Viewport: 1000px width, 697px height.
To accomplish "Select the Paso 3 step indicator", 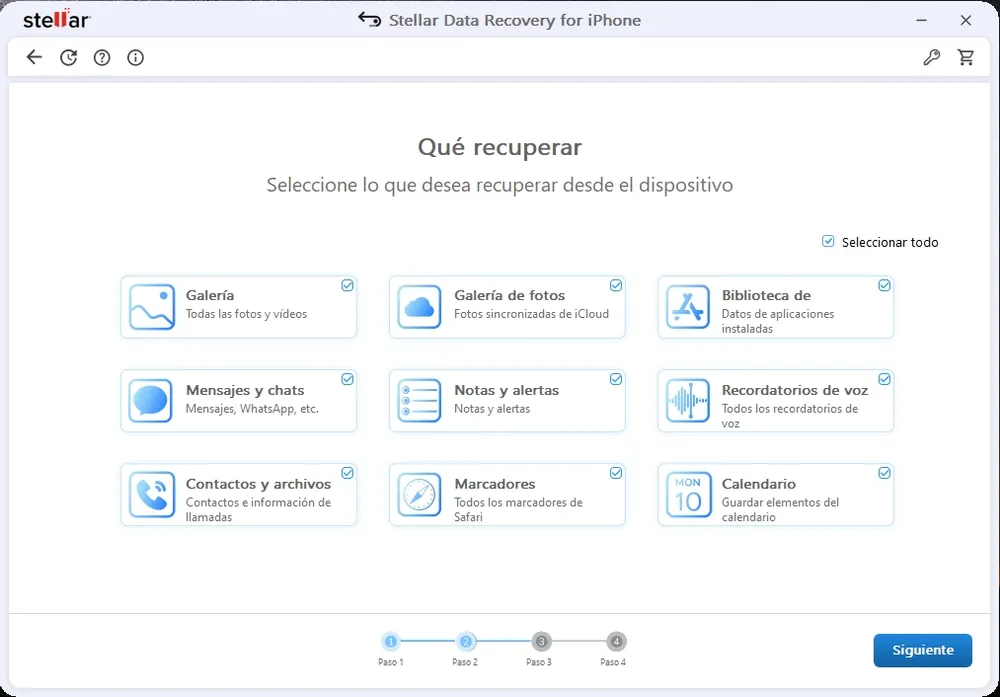I will click(541, 642).
